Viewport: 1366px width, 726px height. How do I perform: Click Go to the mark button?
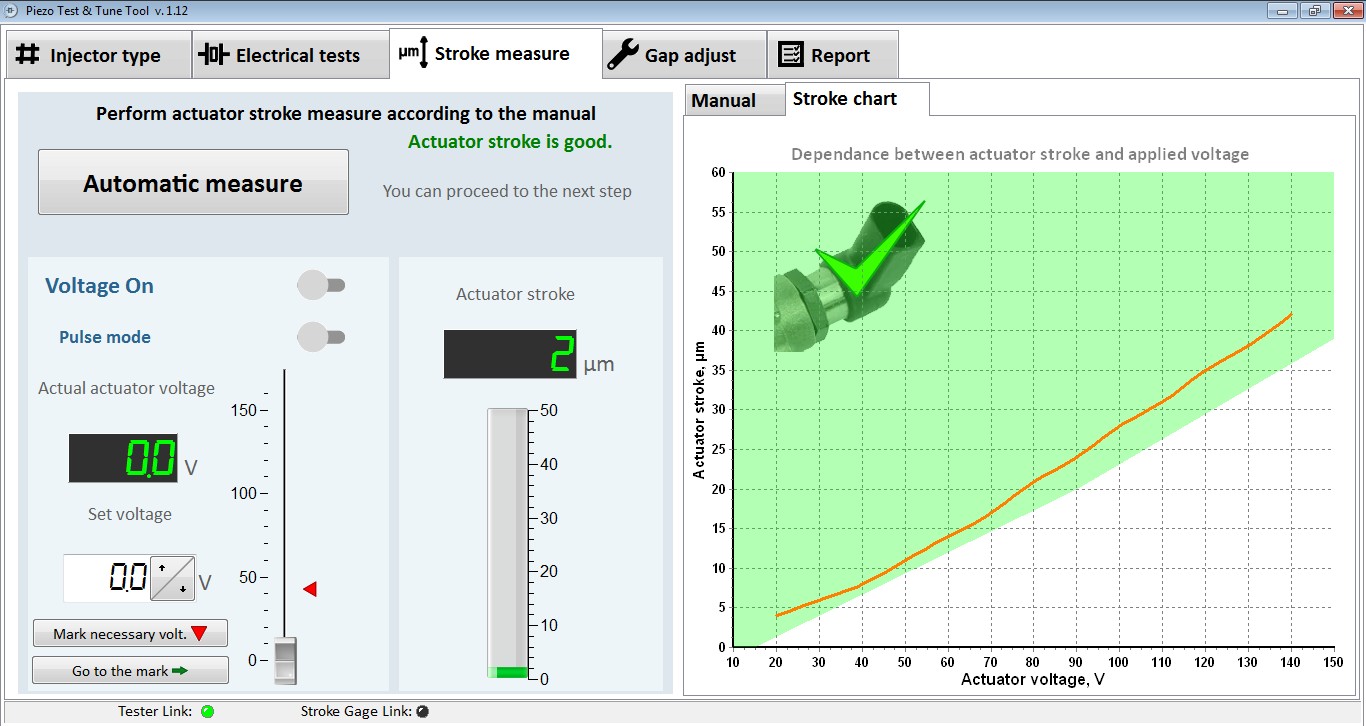[130, 671]
